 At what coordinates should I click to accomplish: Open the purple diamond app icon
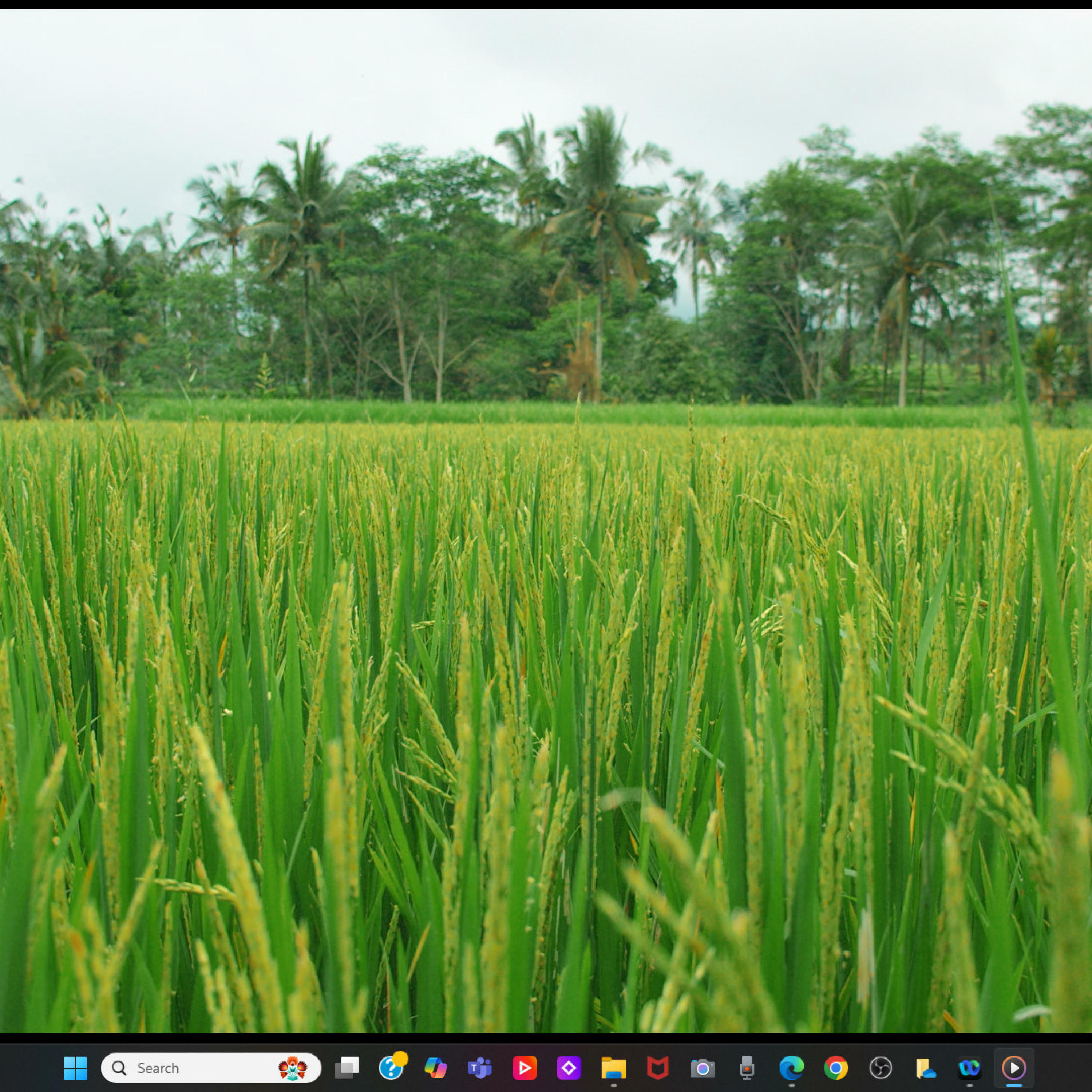pyautogui.click(x=569, y=1068)
